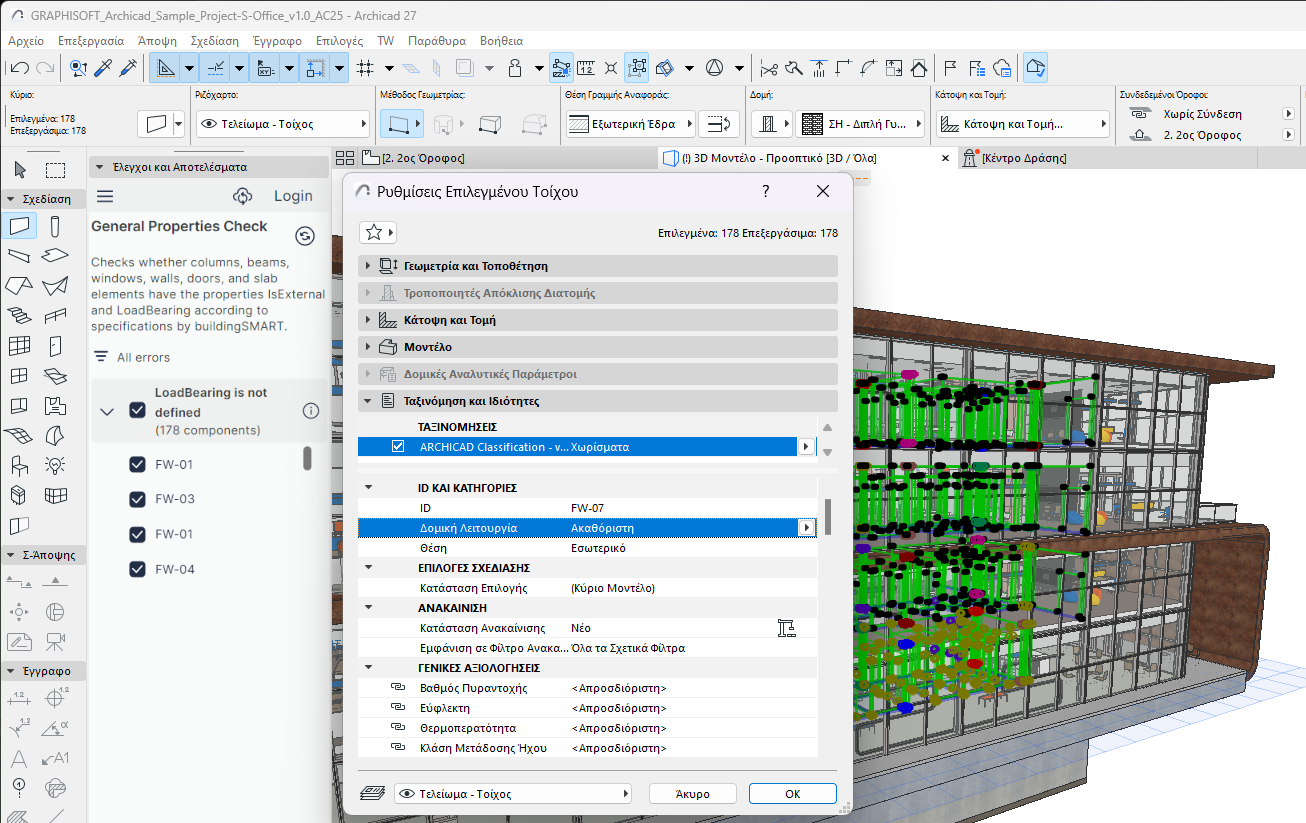Viewport: 1306px width, 823px height.
Task: Select the Marquee tool
Action: (55, 170)
